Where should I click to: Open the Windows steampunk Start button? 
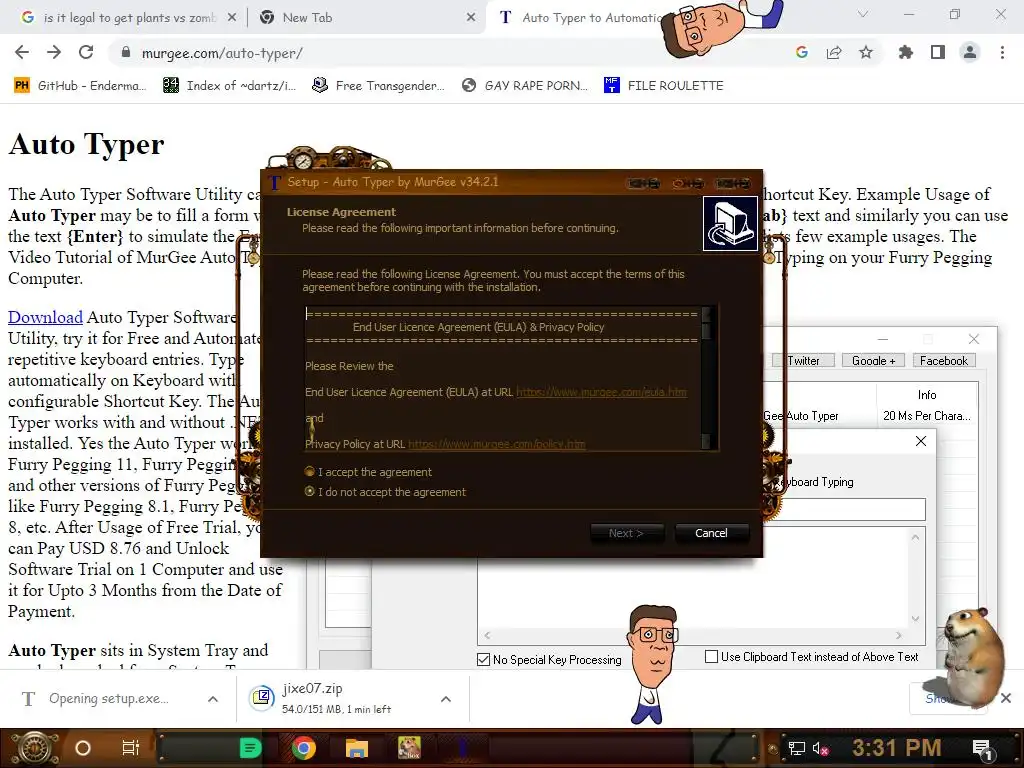(x=34, y=748)
